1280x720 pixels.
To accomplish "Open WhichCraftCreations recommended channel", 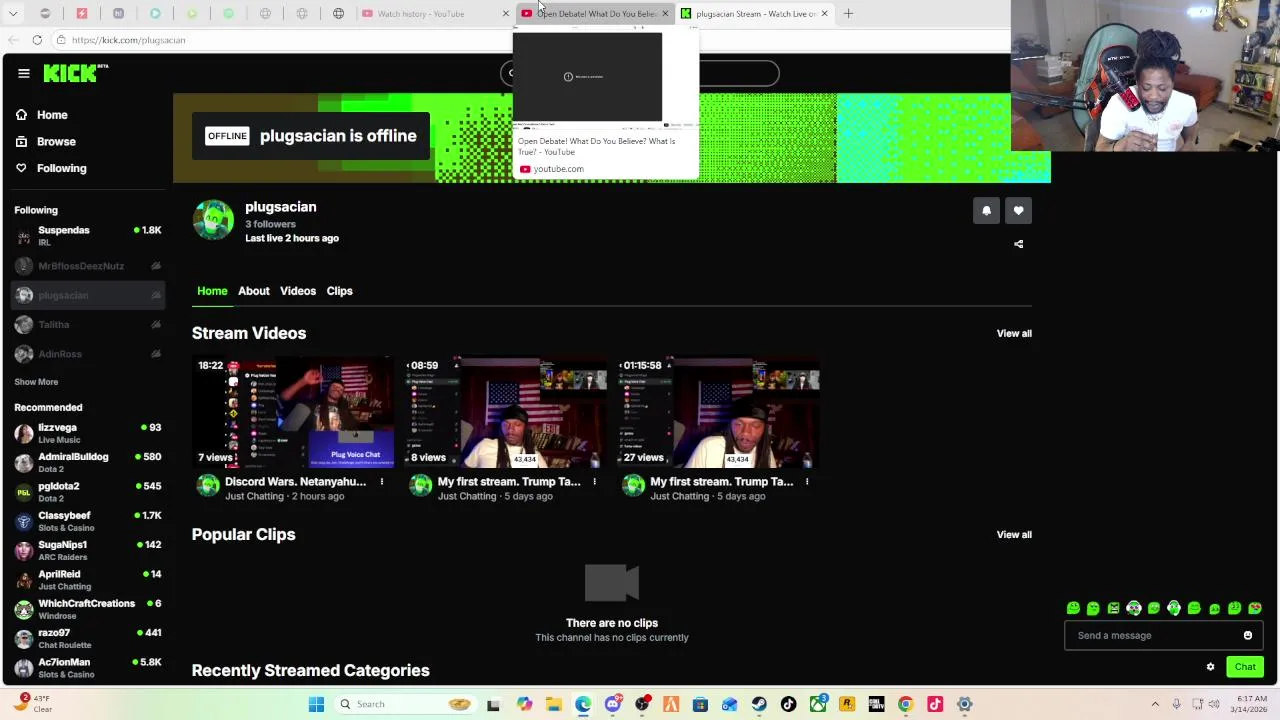I will pos(87,609).
